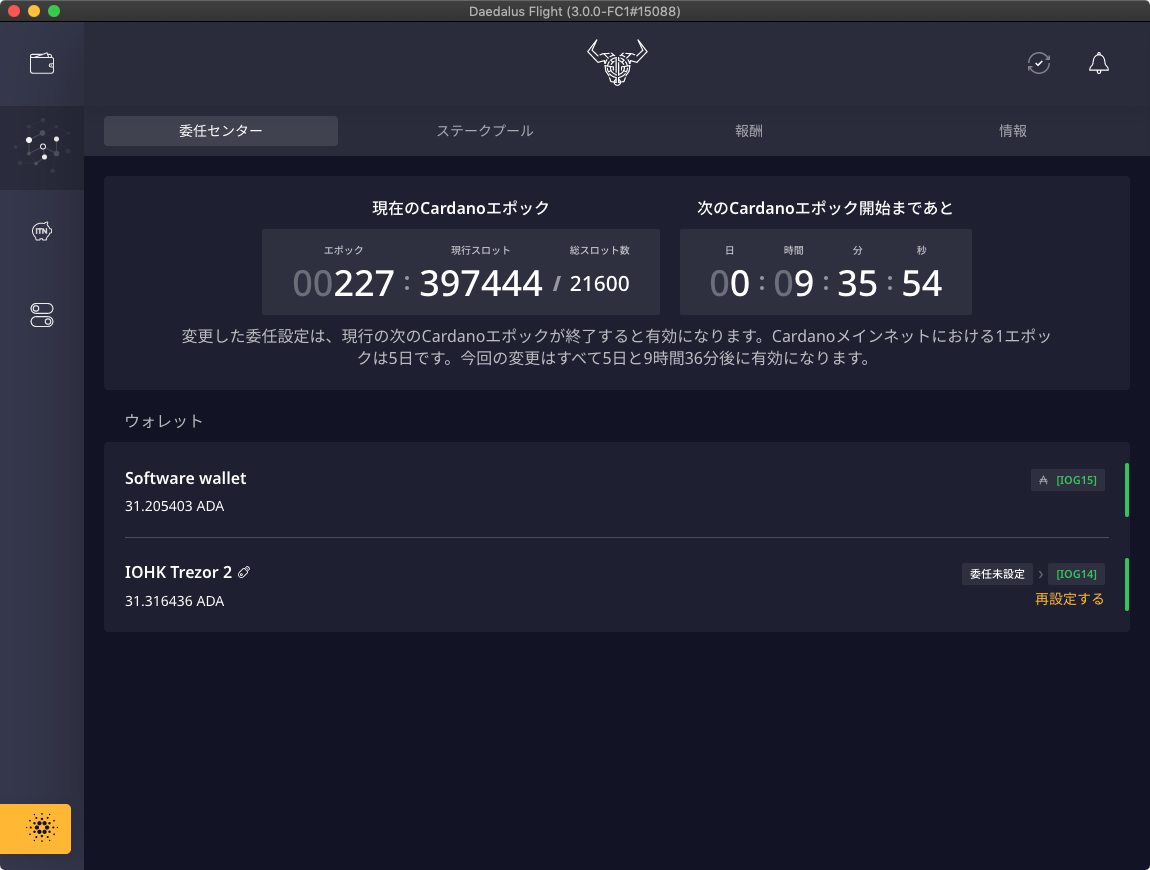The height and width of the screenshot is (870, 1150).
Task: Click the arrow between 委任未設定 and IOG14
Action: click(x=1040, y=574)
